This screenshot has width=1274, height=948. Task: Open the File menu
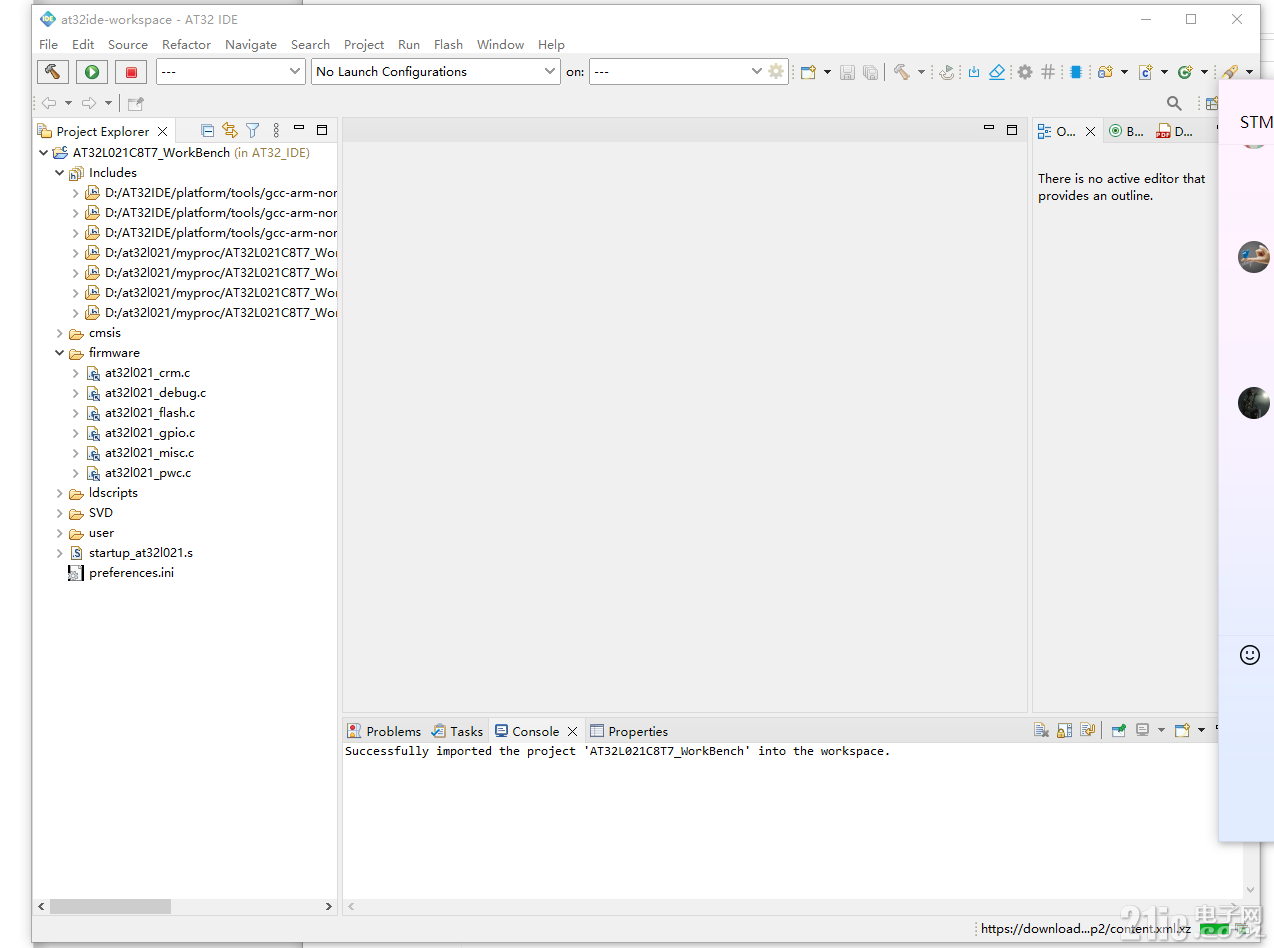pyautogui.click(x=48, y=44)
